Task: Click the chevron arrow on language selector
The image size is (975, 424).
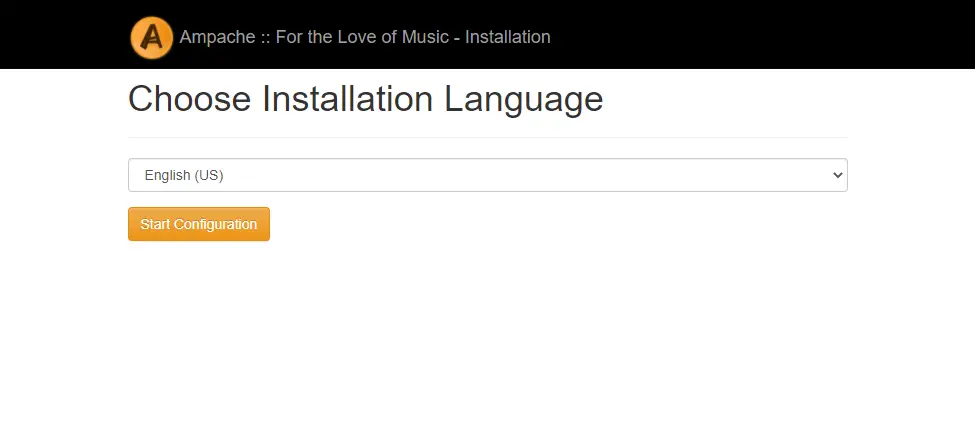Action: pyautogui.click(x=838, y=175)
